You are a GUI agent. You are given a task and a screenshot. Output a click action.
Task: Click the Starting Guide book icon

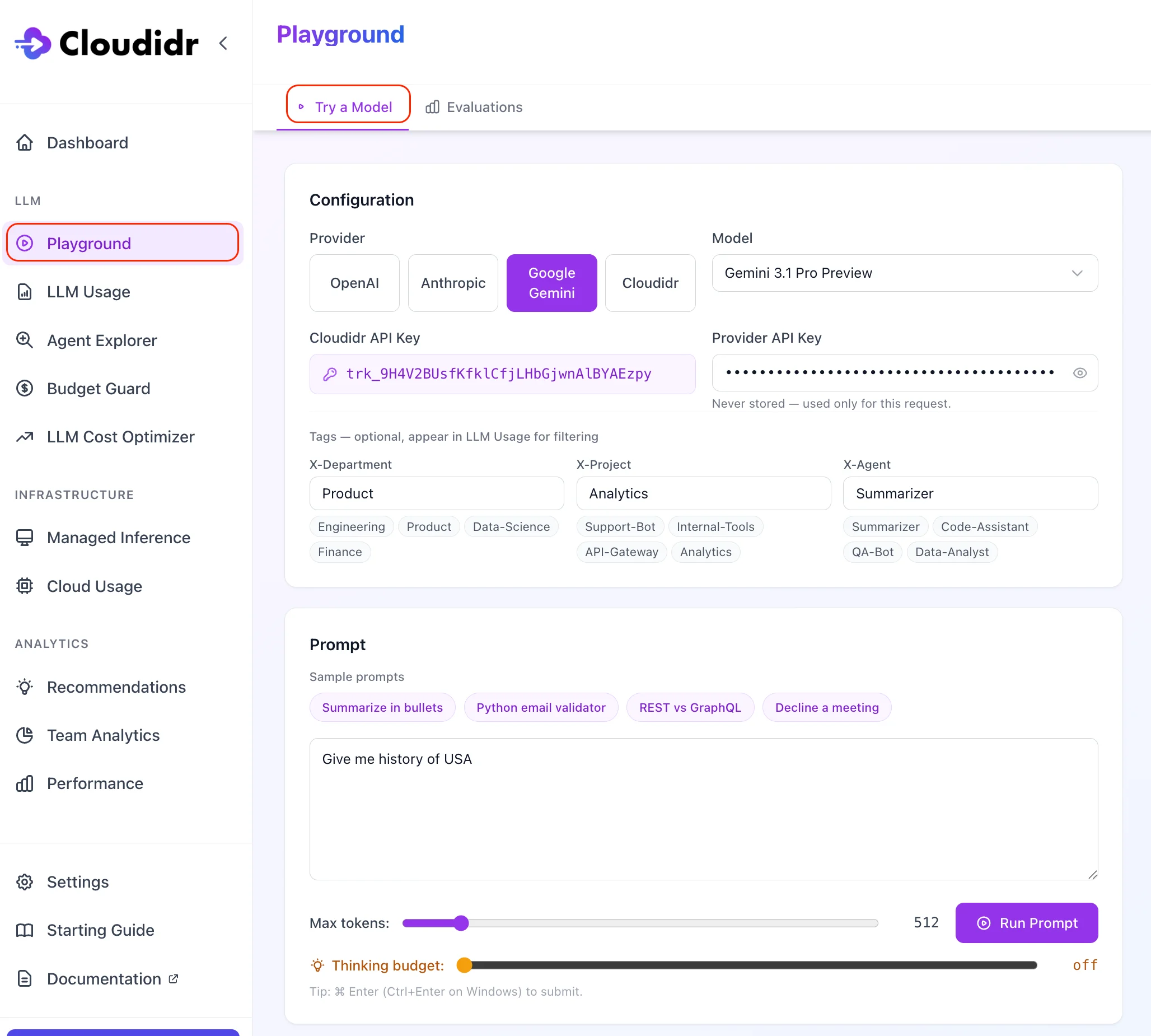pos(25,930)
